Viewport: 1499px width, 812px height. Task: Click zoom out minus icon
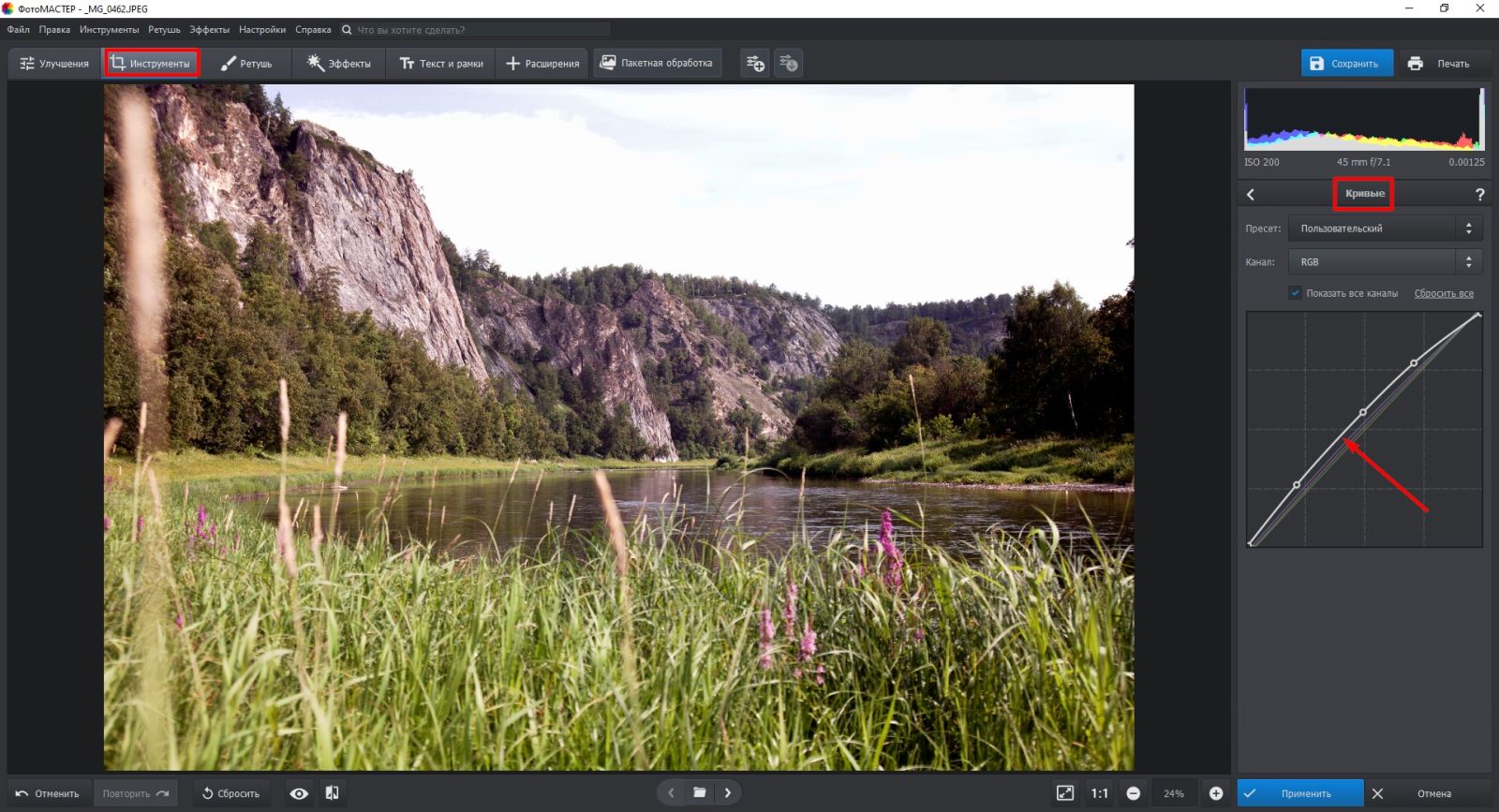(1133, 793)
